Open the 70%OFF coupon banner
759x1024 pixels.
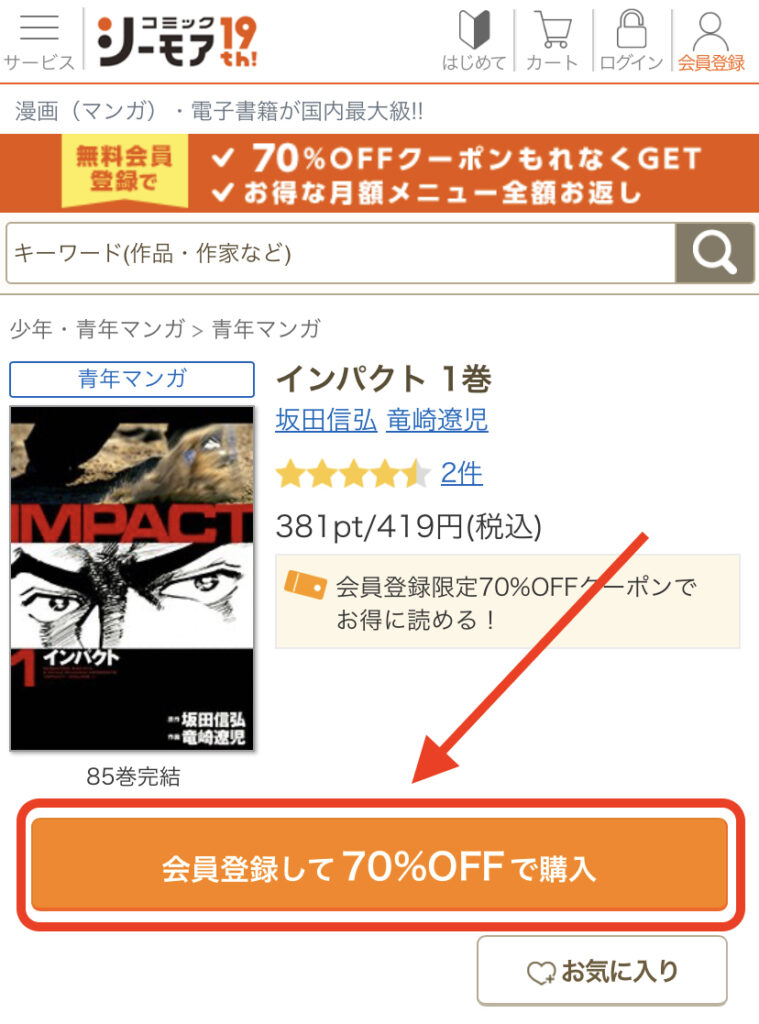pyautogui.click(x=380, y=173)
